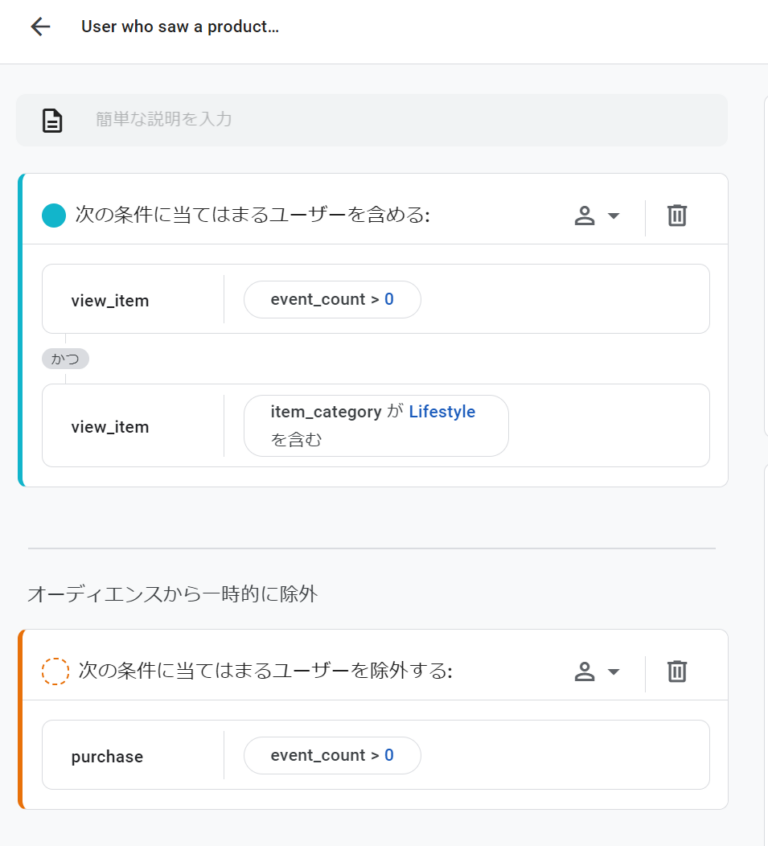
Task: Open the include group's user scope dropdown
Action: 597,216
